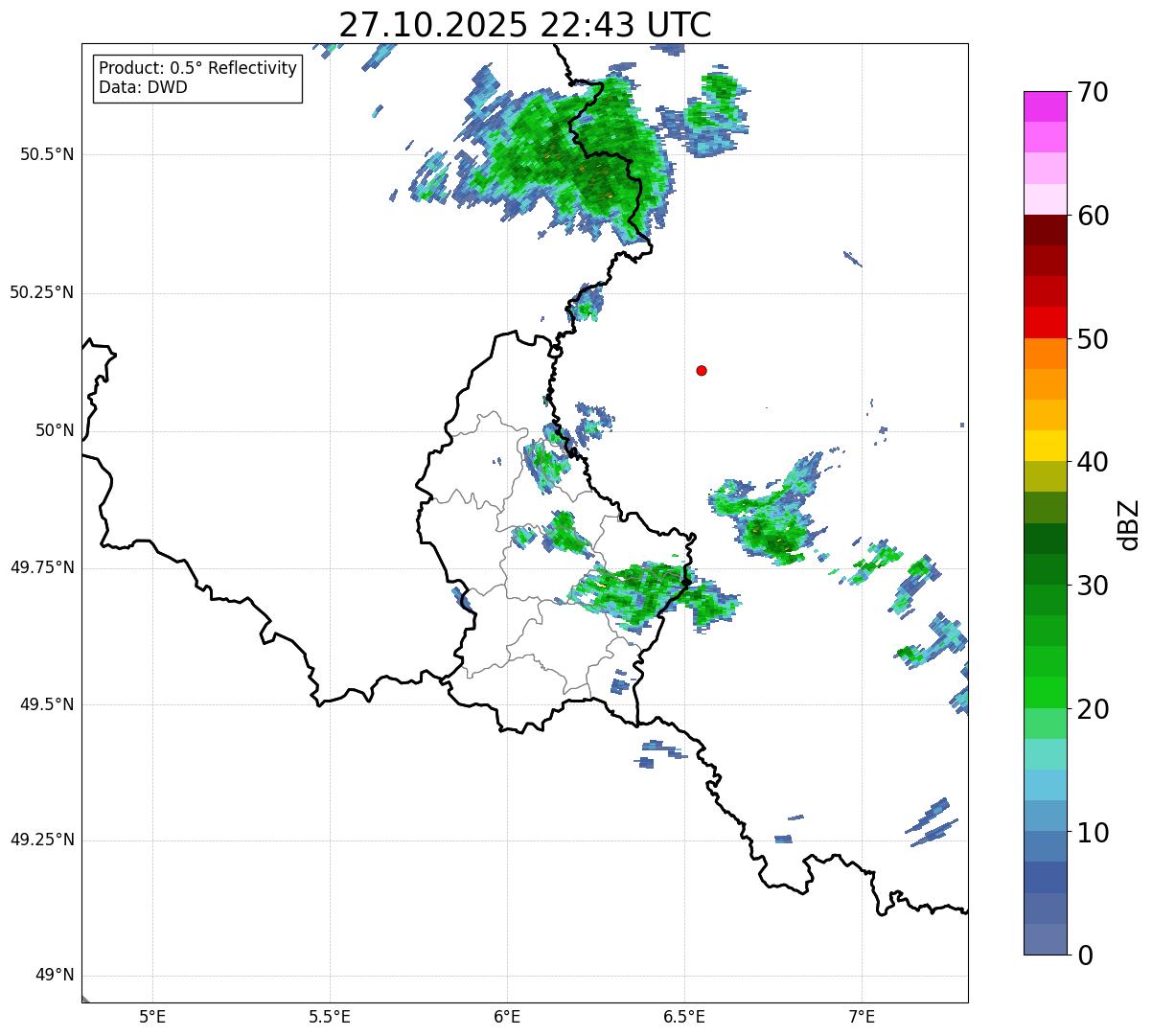The image size is (1152, 1036).
Task: Click the 50 label on the colorbar
Action: click(1093, 339)
